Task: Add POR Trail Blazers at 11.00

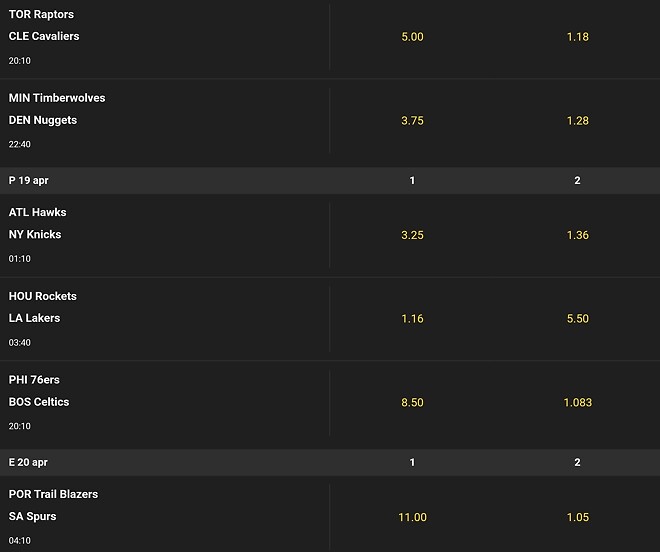Action: [x=412, y=517]
